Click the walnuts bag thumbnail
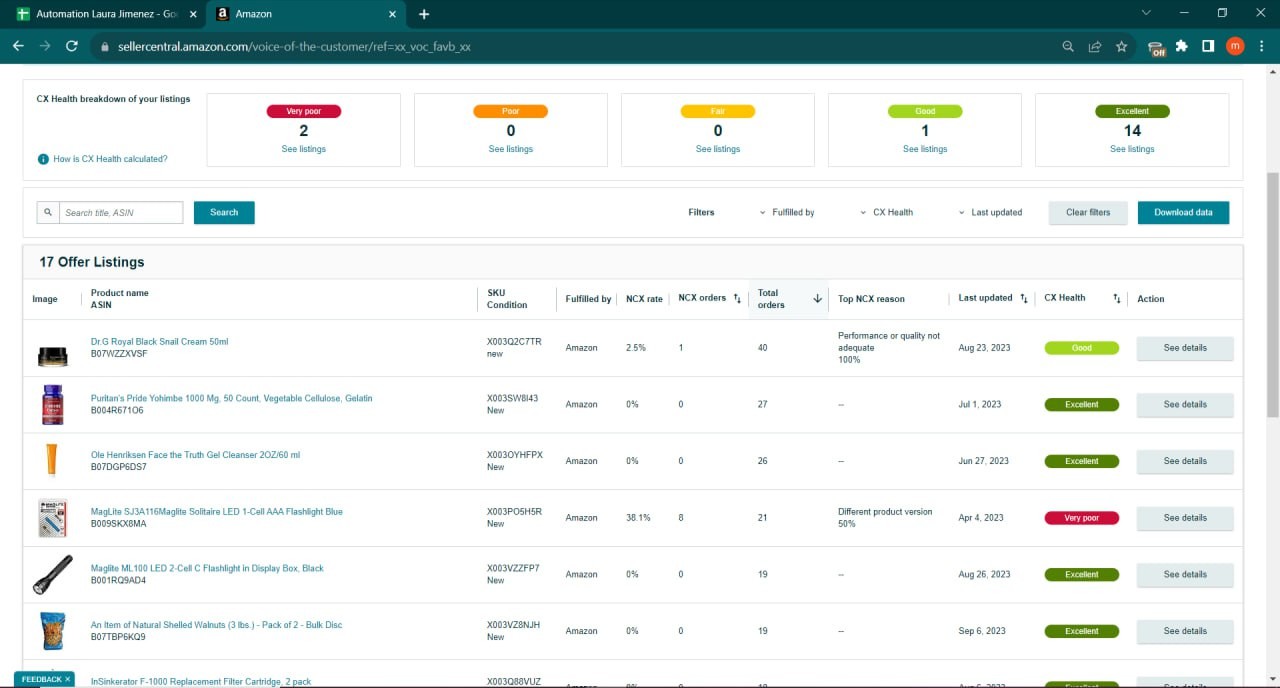This screenshot has width=1280, height=688. (x=52, y=631)
